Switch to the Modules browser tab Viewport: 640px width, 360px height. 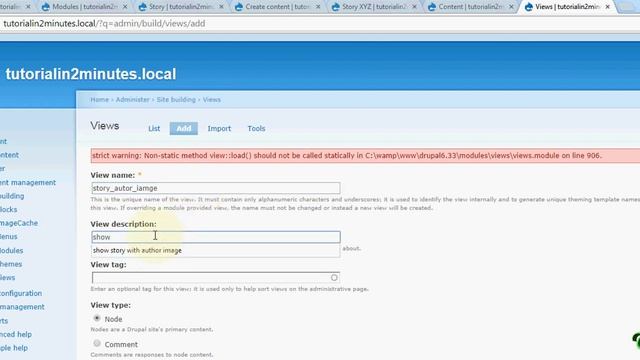[85, 7]
